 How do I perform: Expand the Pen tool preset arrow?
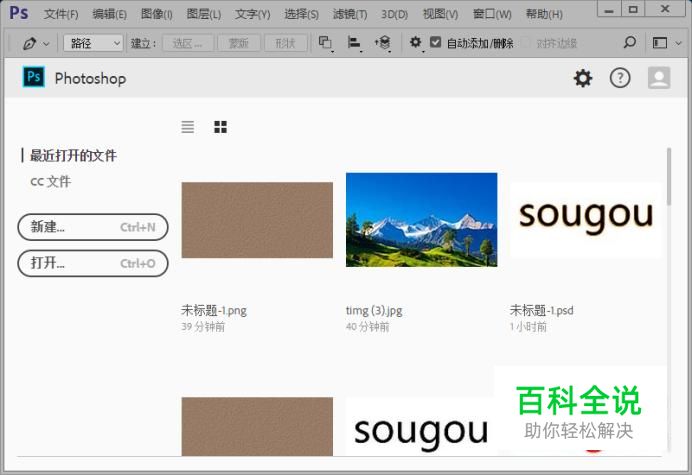click(46, 44)
